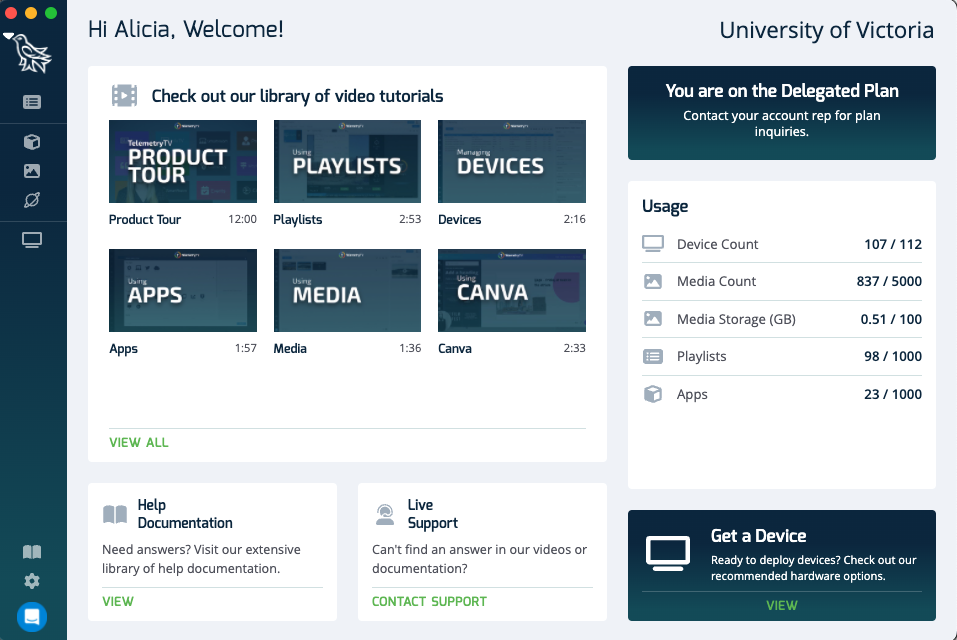Click the 12:00 Product Tour duration
The image size is (957, 640).
242,219
